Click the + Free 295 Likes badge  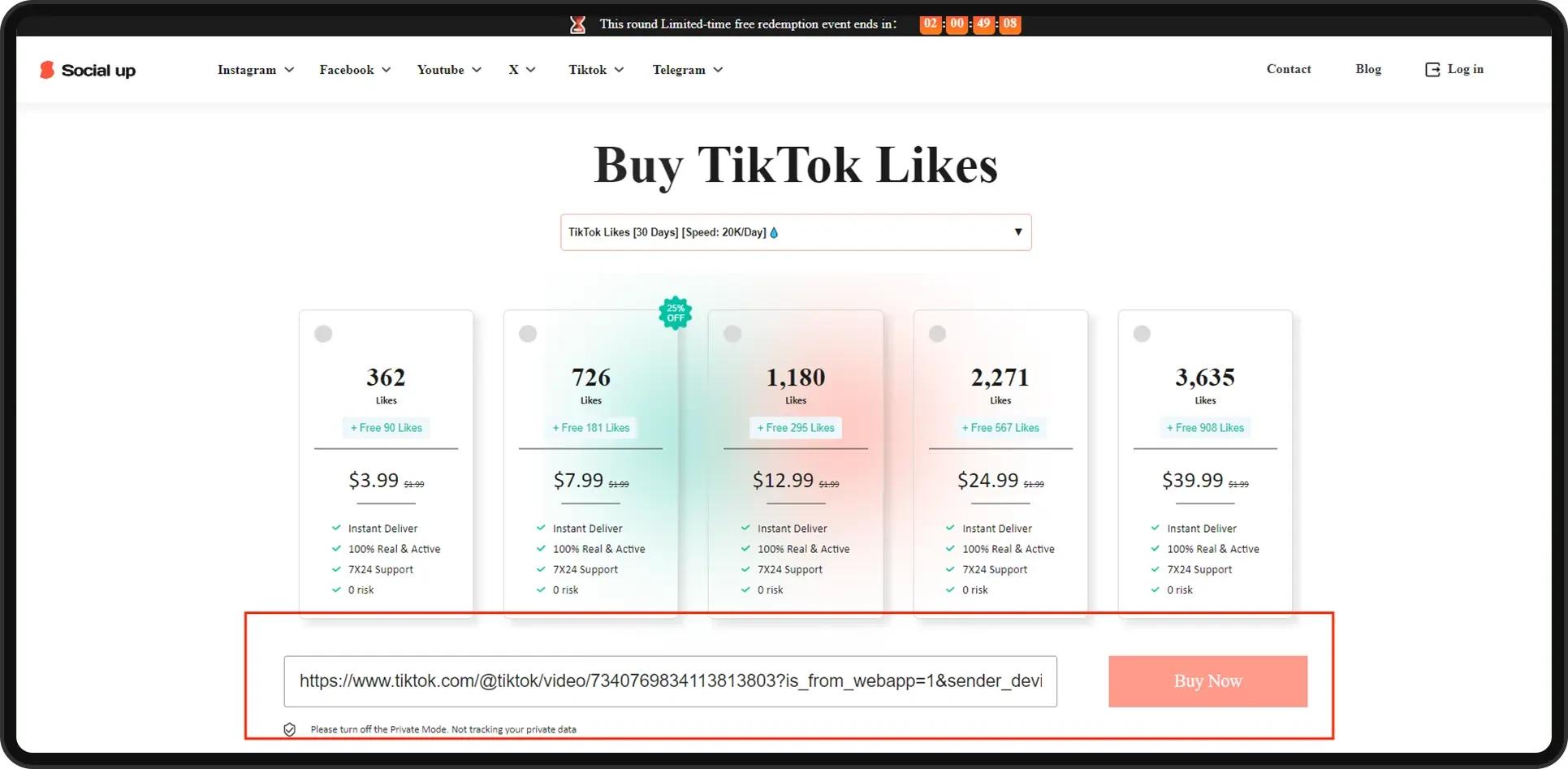796,428
